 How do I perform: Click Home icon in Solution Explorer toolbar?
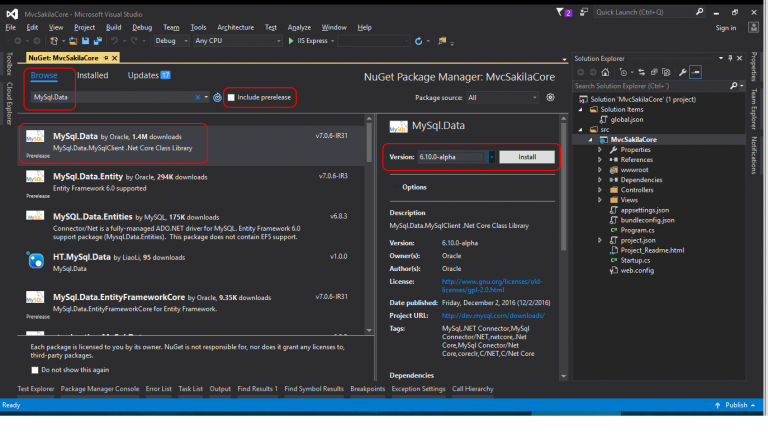tap(606, 72)
